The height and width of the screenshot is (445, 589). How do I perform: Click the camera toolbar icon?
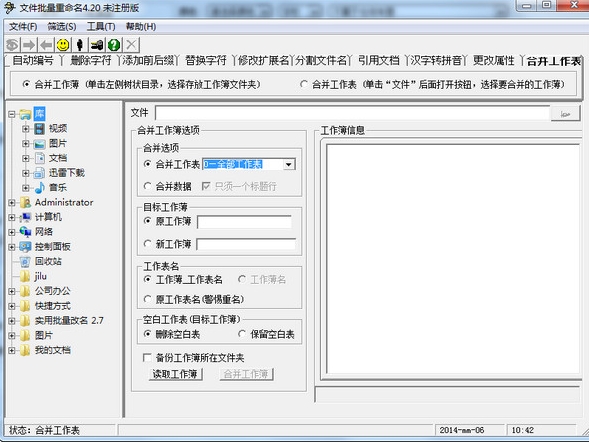coord(97,45)
